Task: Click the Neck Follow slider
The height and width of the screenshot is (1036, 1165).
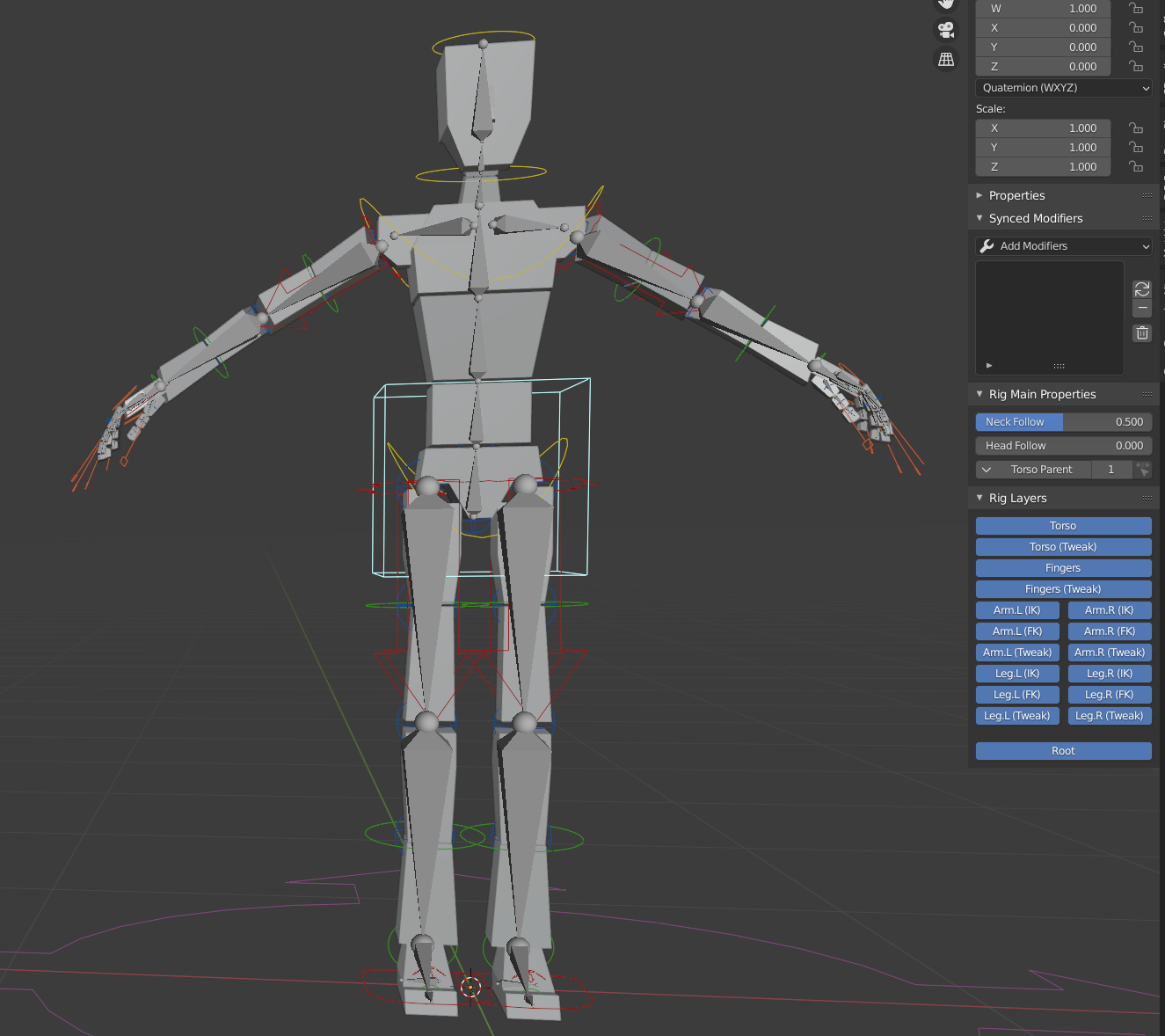Action: click(x=1063, y=422)
